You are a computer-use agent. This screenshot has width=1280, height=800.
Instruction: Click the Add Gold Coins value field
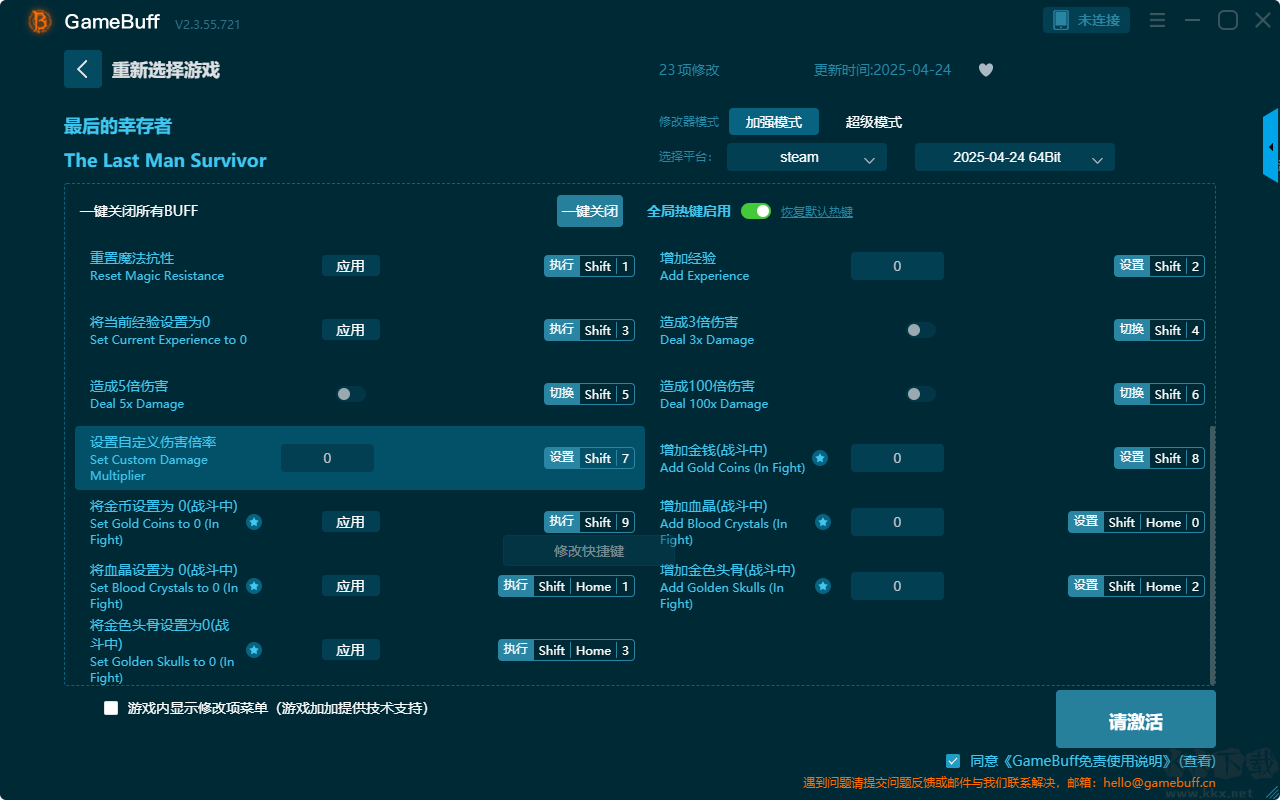click(897, 458)
